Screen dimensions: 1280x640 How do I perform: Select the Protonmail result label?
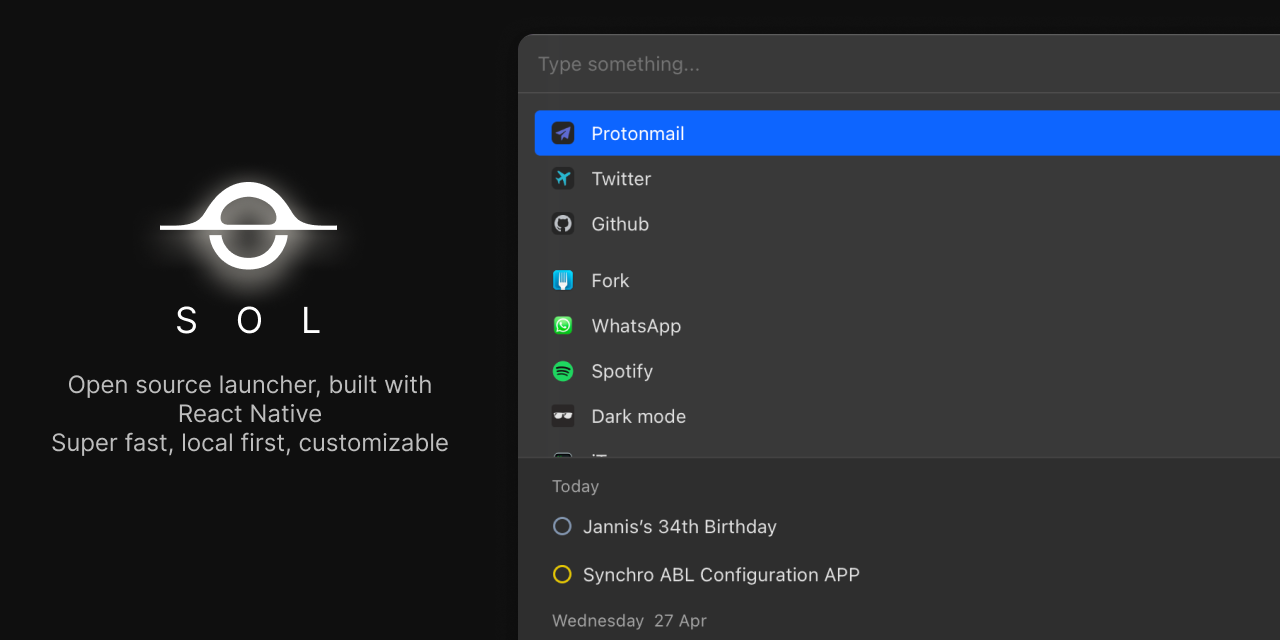(x=638, y=133)
